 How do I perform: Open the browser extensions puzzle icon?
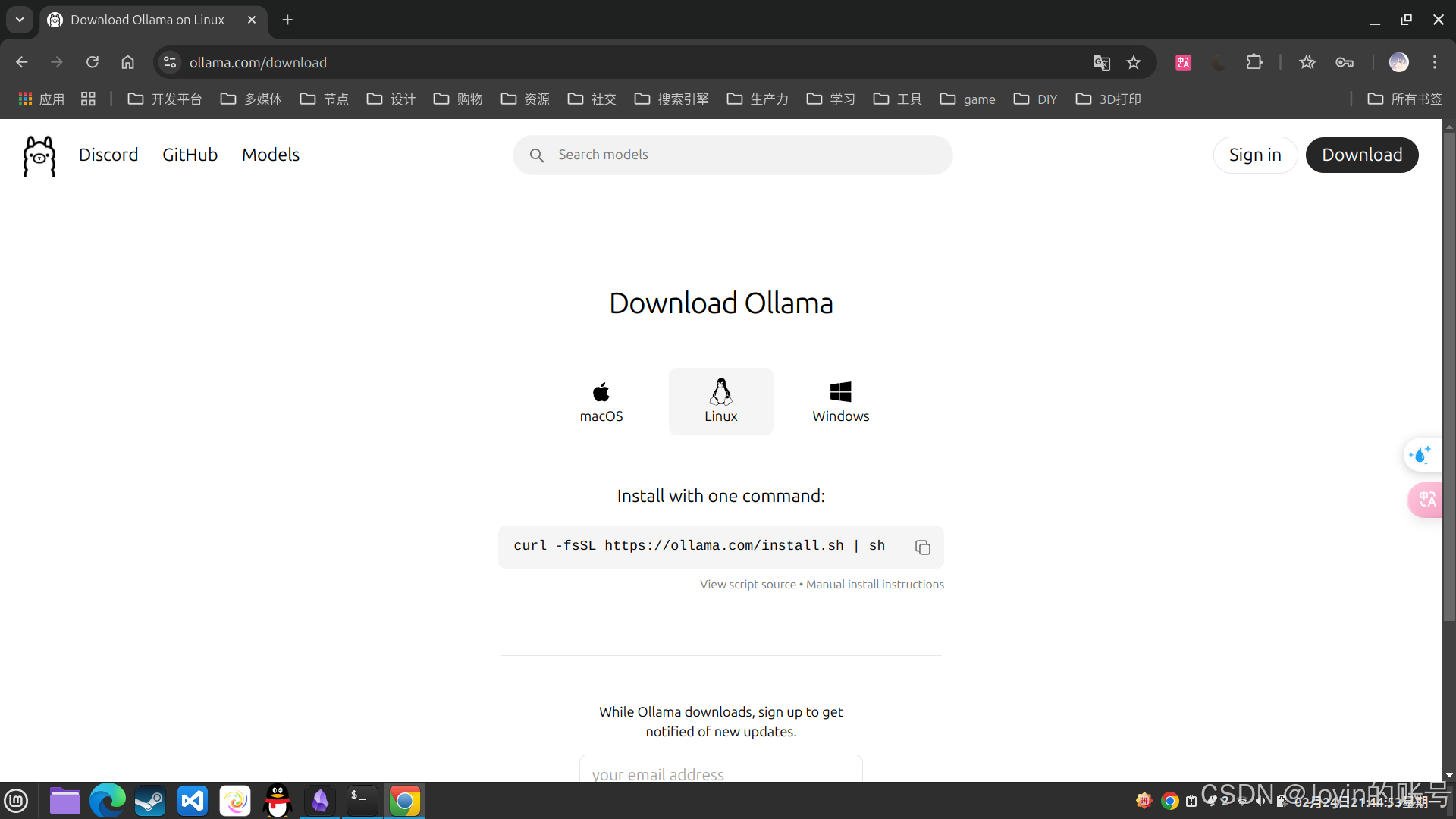pos(1254,62)
